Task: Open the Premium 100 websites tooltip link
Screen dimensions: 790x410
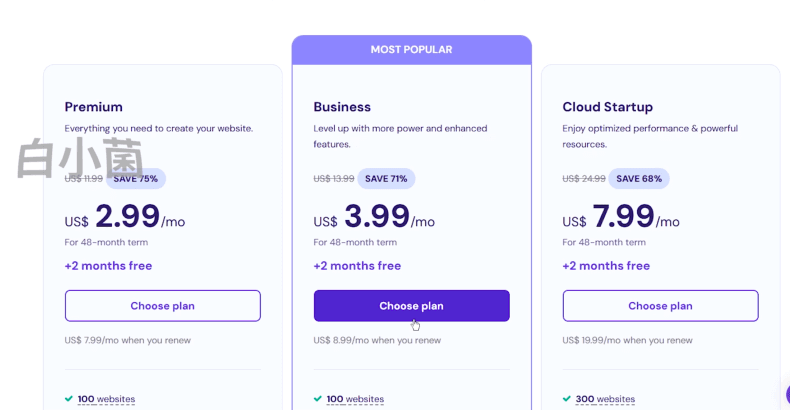Action: pyautogui.click(x=106, y=399)
